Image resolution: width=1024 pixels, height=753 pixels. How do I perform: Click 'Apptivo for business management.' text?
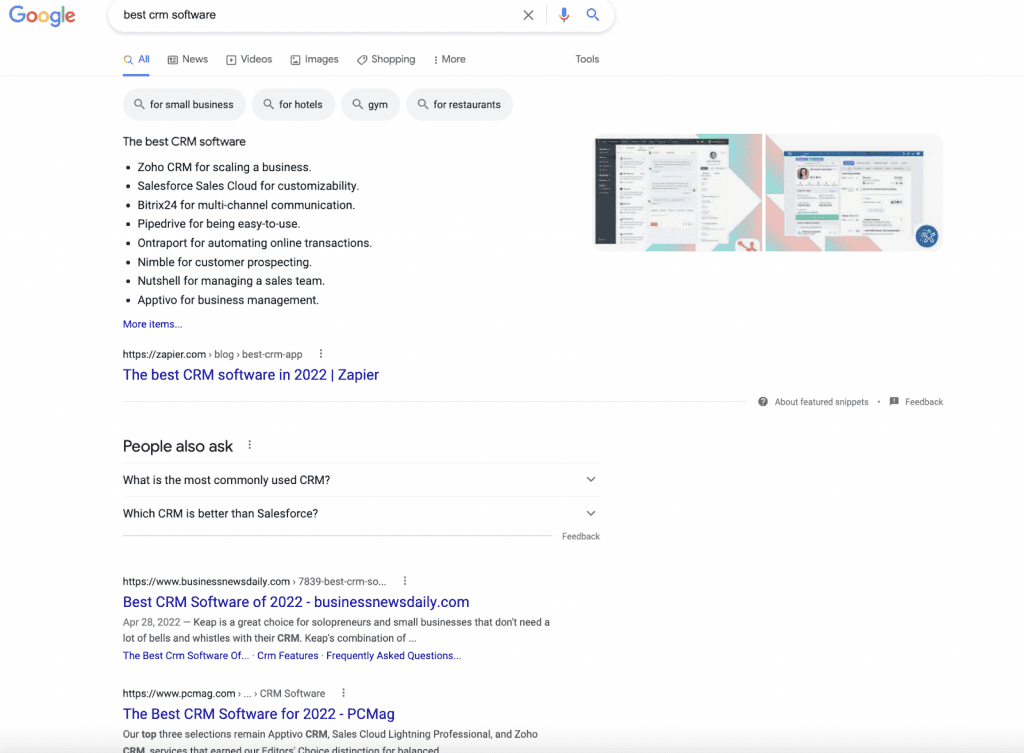click(228, 300)
